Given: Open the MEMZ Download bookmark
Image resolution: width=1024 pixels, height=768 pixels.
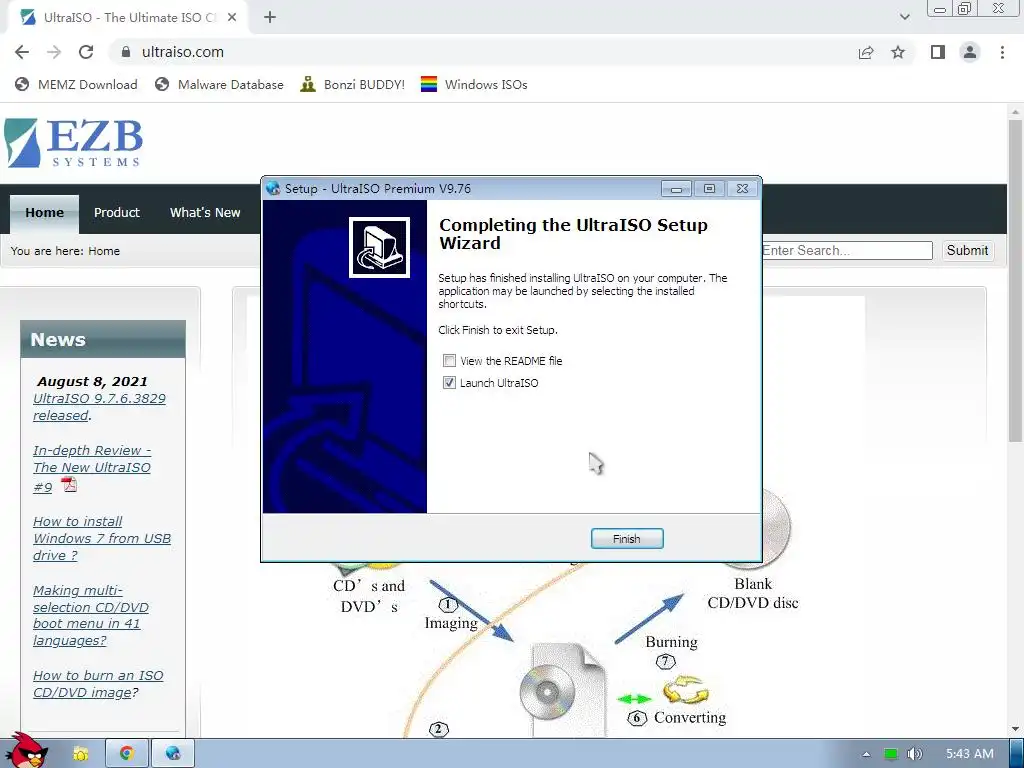Looking at the screenshot, I should pos(76,84).
